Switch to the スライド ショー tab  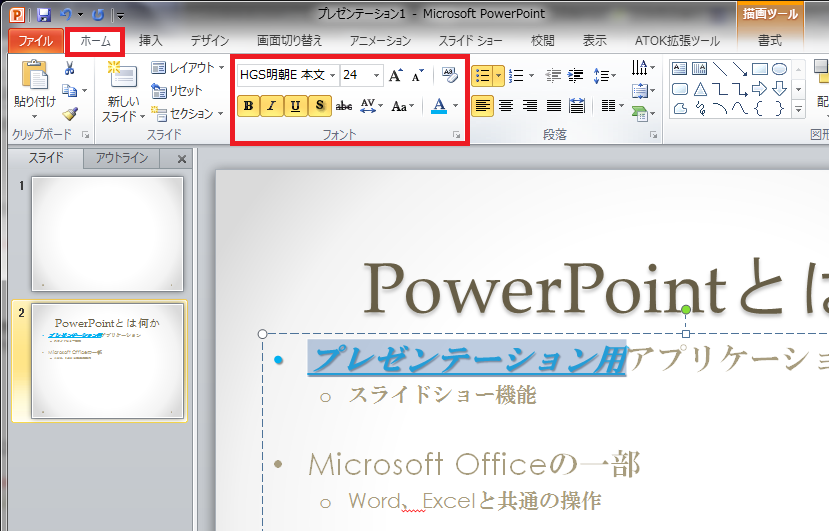point(471,41)
